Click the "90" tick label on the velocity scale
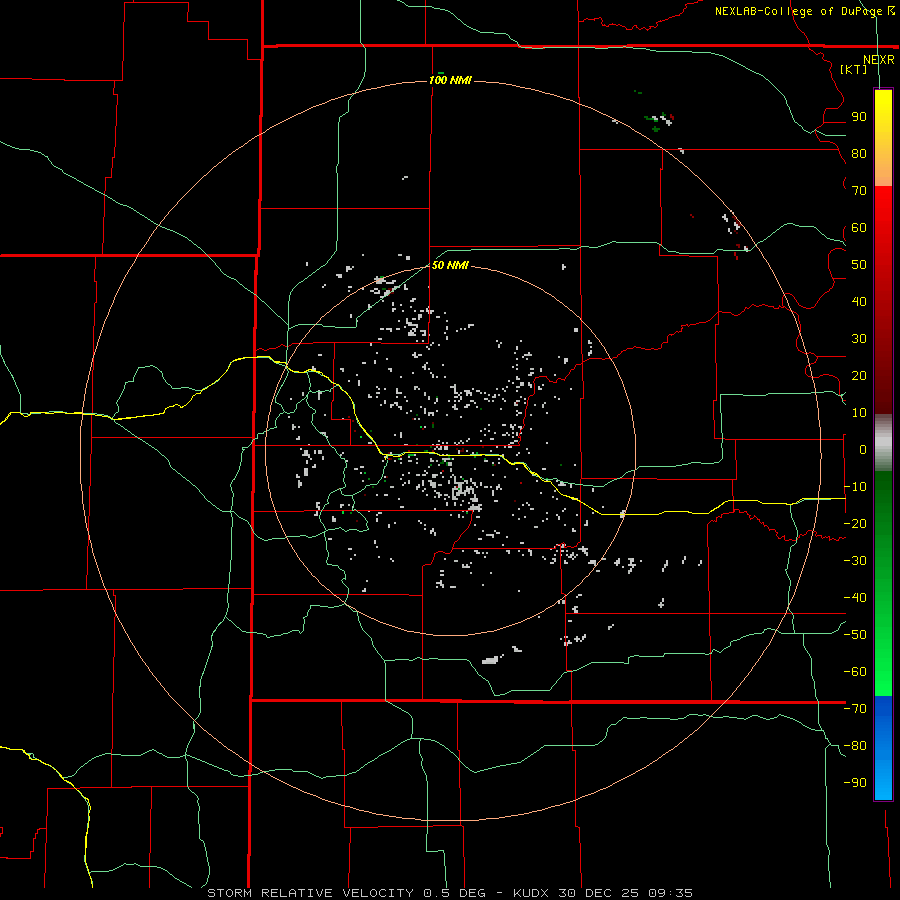 859,117
